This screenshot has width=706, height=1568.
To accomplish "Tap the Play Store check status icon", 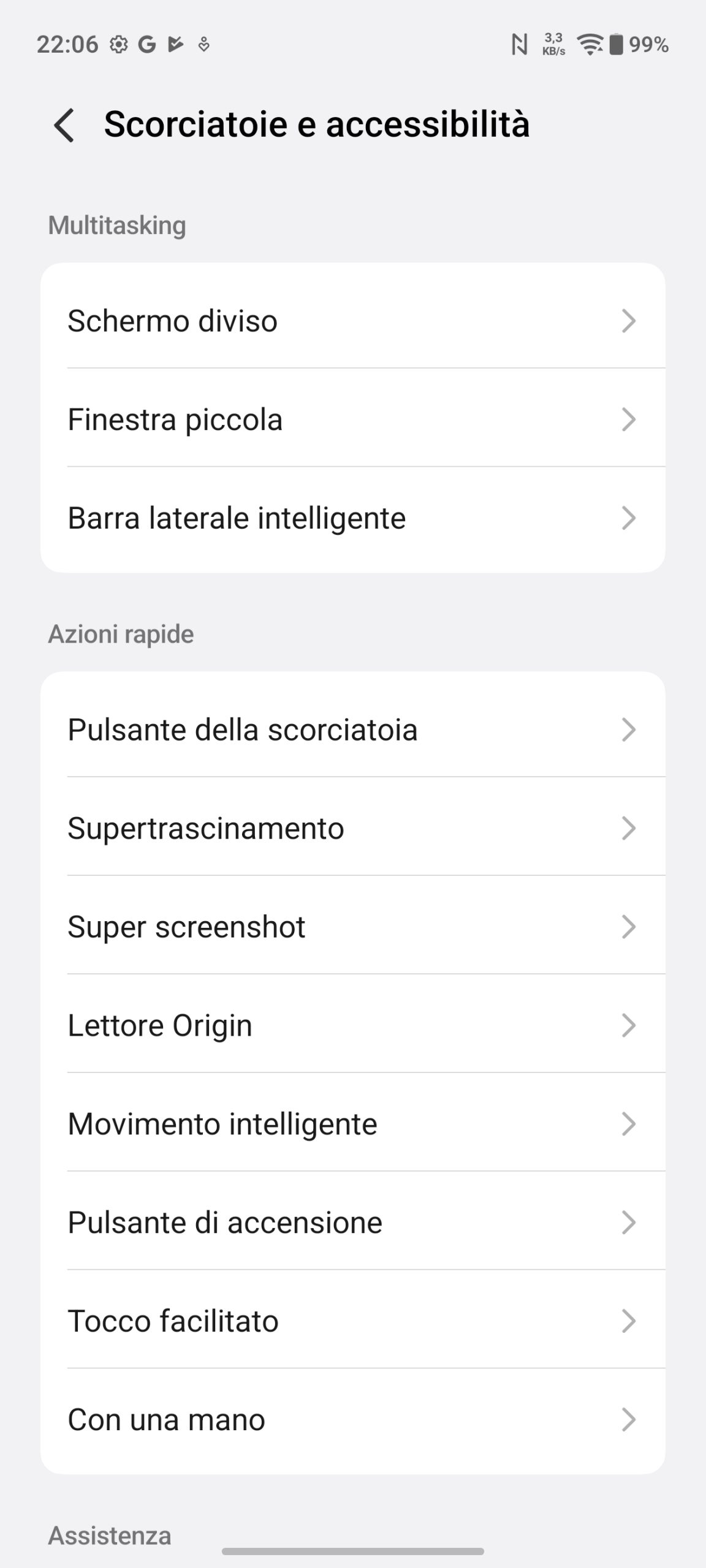I will (x=176, y=45).
